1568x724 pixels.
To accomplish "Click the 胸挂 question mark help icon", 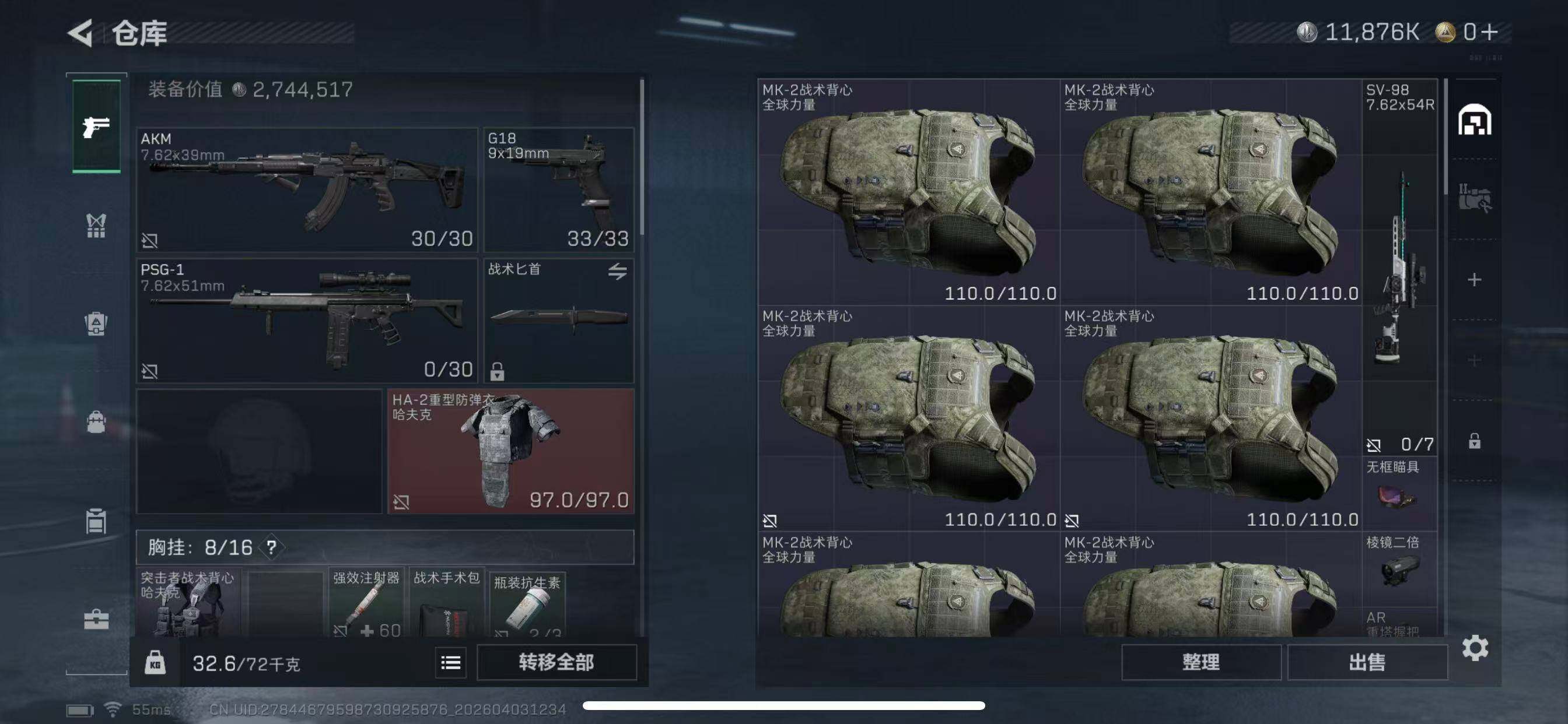I will pos(271,547).
